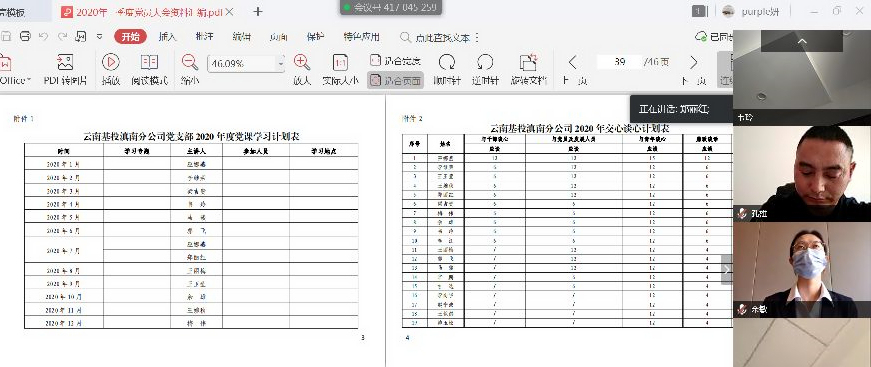
Task: Go to previous page with left chevron
Action: [x=574, y=62]
